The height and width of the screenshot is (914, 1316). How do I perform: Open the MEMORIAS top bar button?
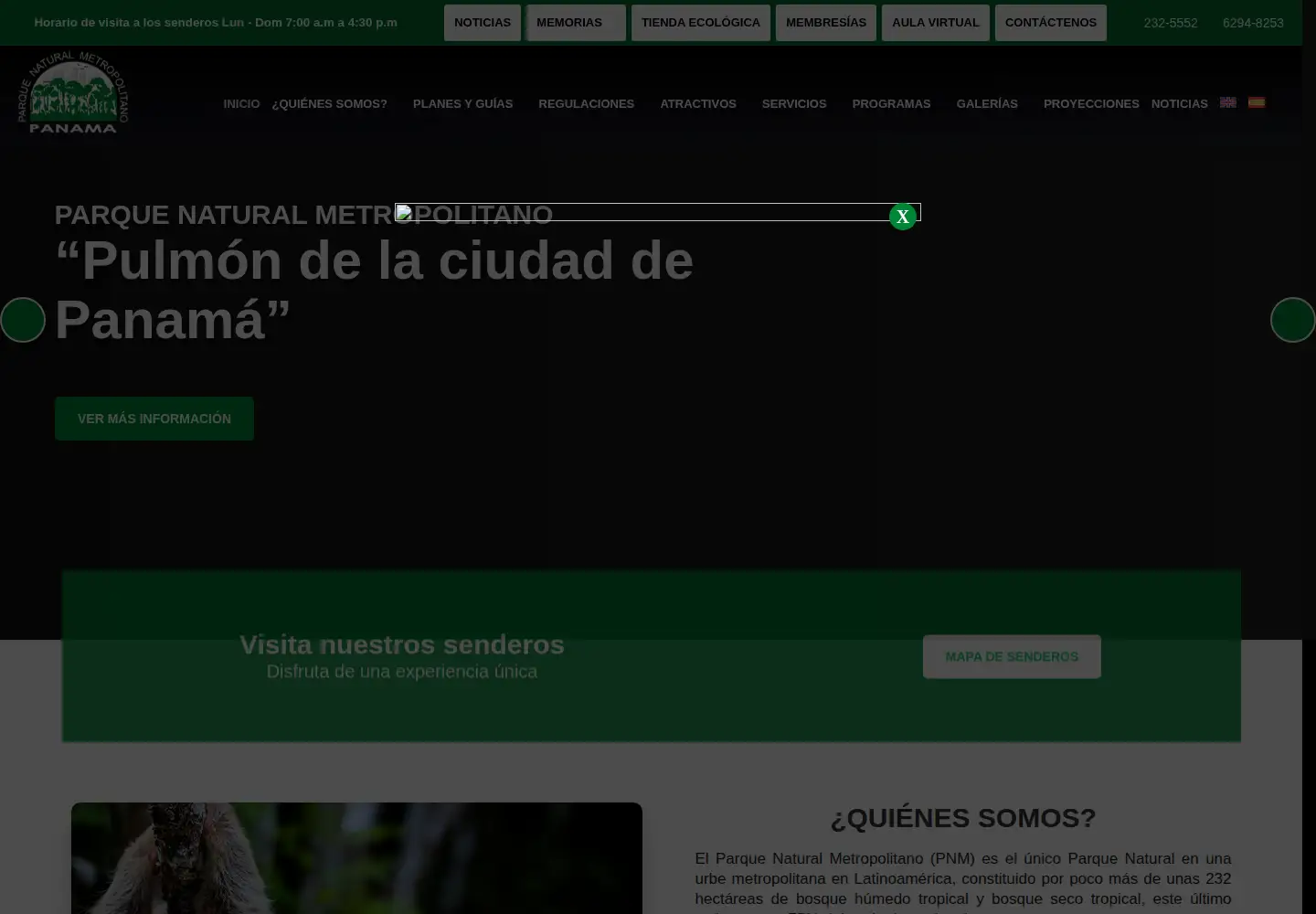pos(576,23)
